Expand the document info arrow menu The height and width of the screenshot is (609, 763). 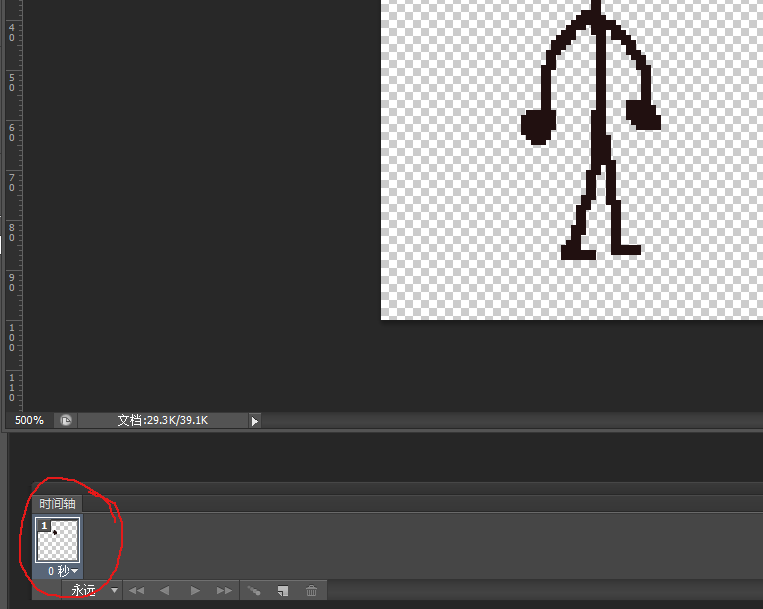tap(254, 421)
